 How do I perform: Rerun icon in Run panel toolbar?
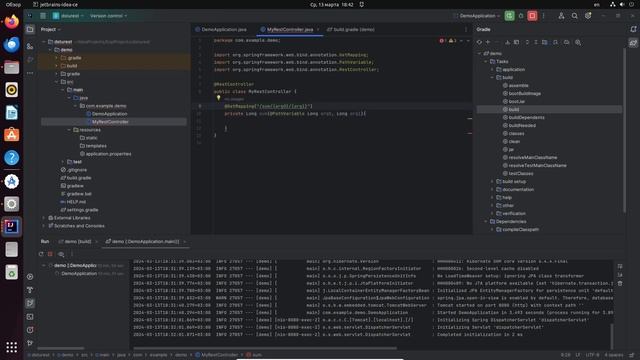coord(41,254)
